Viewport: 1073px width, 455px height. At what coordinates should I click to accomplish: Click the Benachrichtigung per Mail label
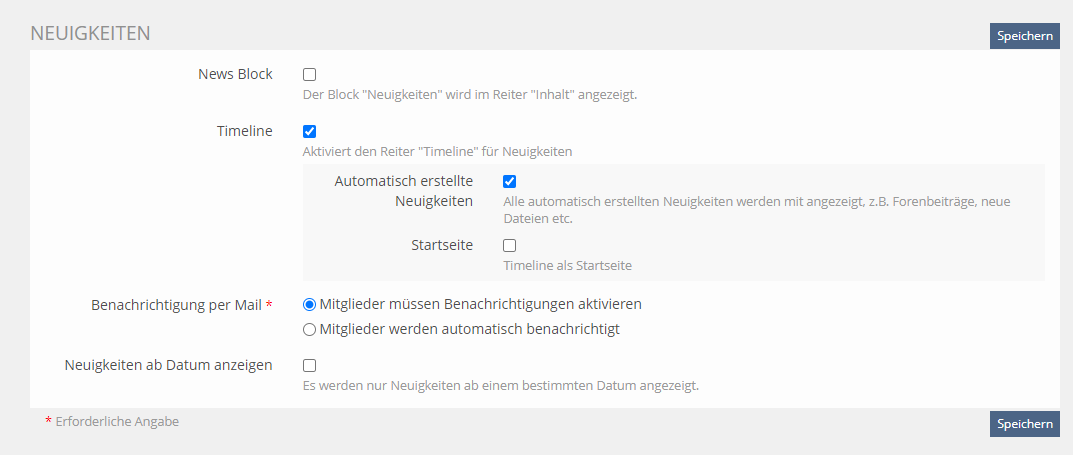coord(178,304)
